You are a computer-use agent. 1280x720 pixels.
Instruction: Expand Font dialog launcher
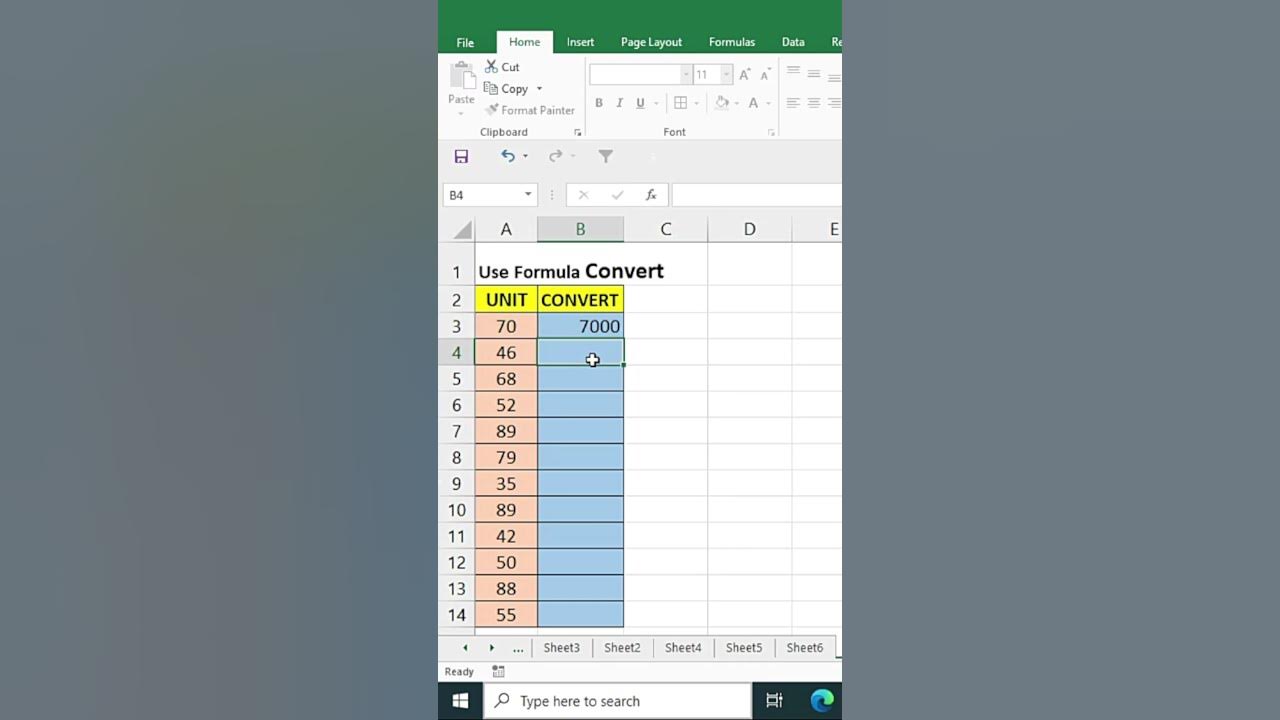[x=771, y=132]
